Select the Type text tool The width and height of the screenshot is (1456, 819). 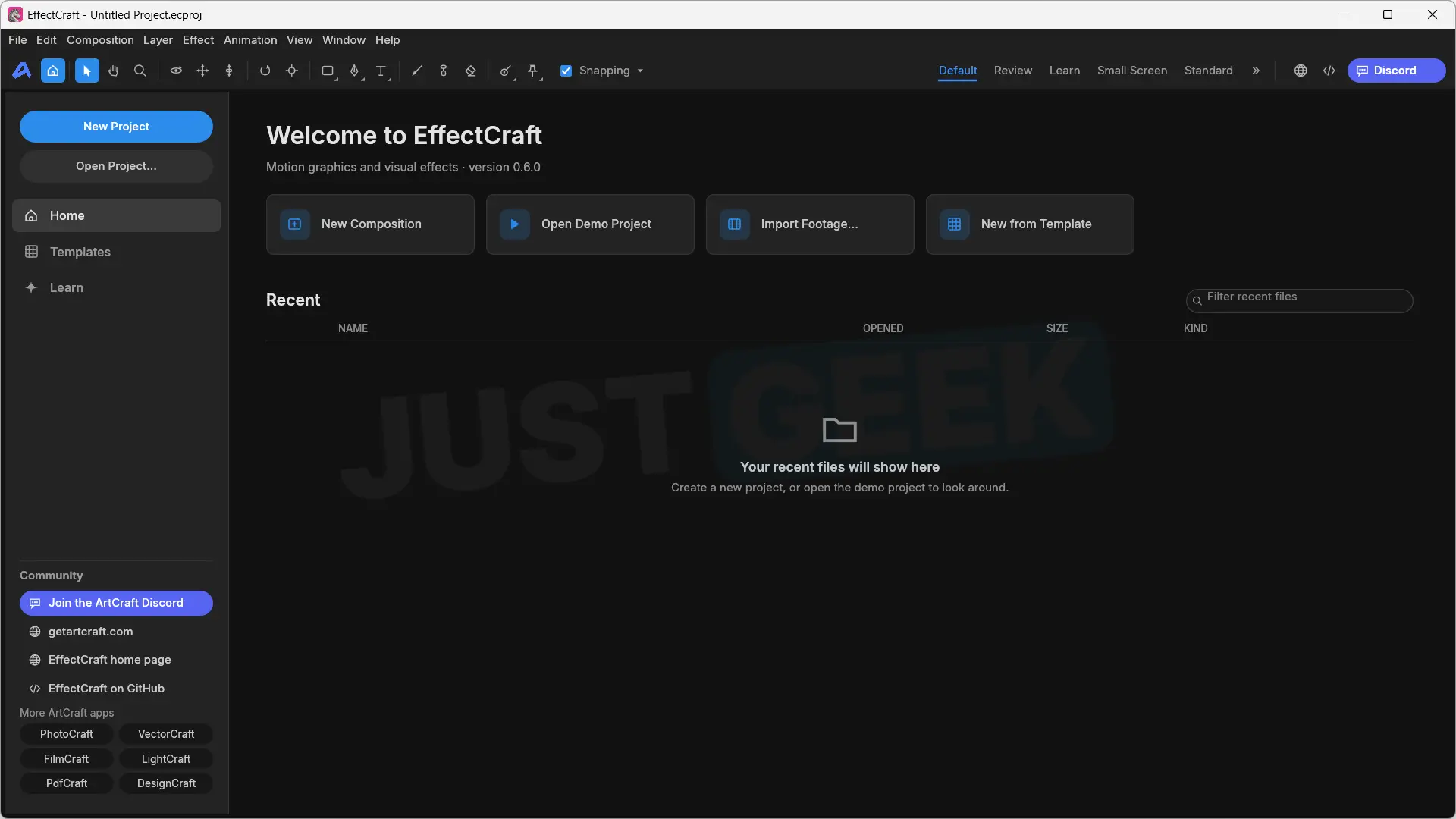point(381,71)
